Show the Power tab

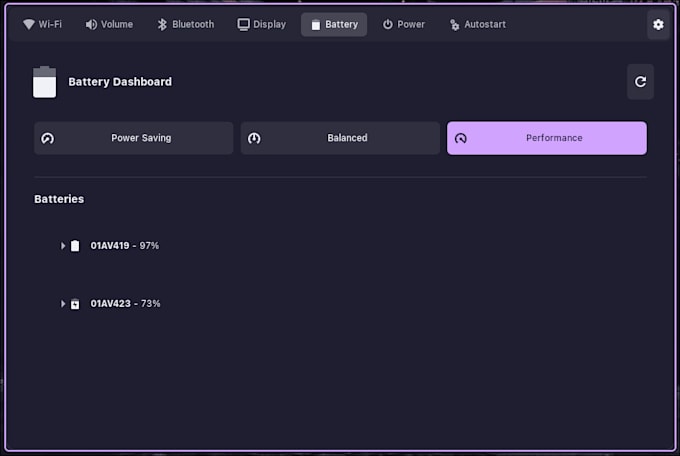click(403, 24)
